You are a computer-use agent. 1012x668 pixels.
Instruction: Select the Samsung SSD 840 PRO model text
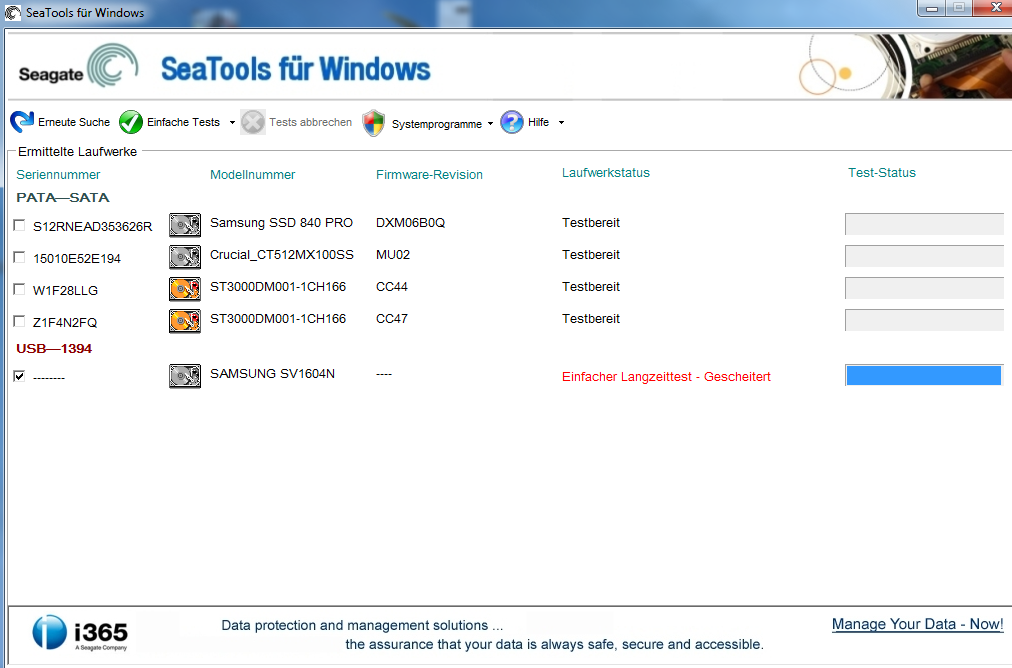point(281,223)
